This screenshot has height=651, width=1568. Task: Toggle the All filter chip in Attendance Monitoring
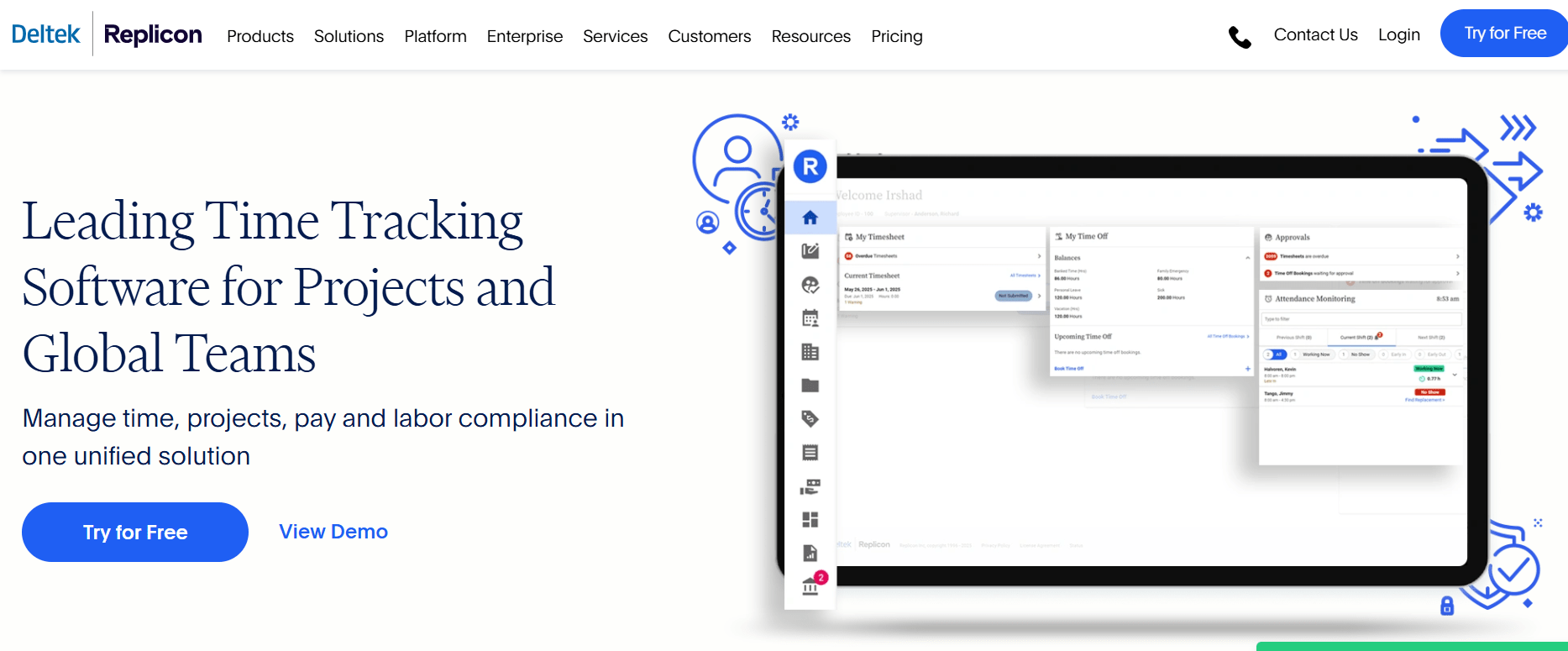pyautogui.click(x=1276, y=354)
